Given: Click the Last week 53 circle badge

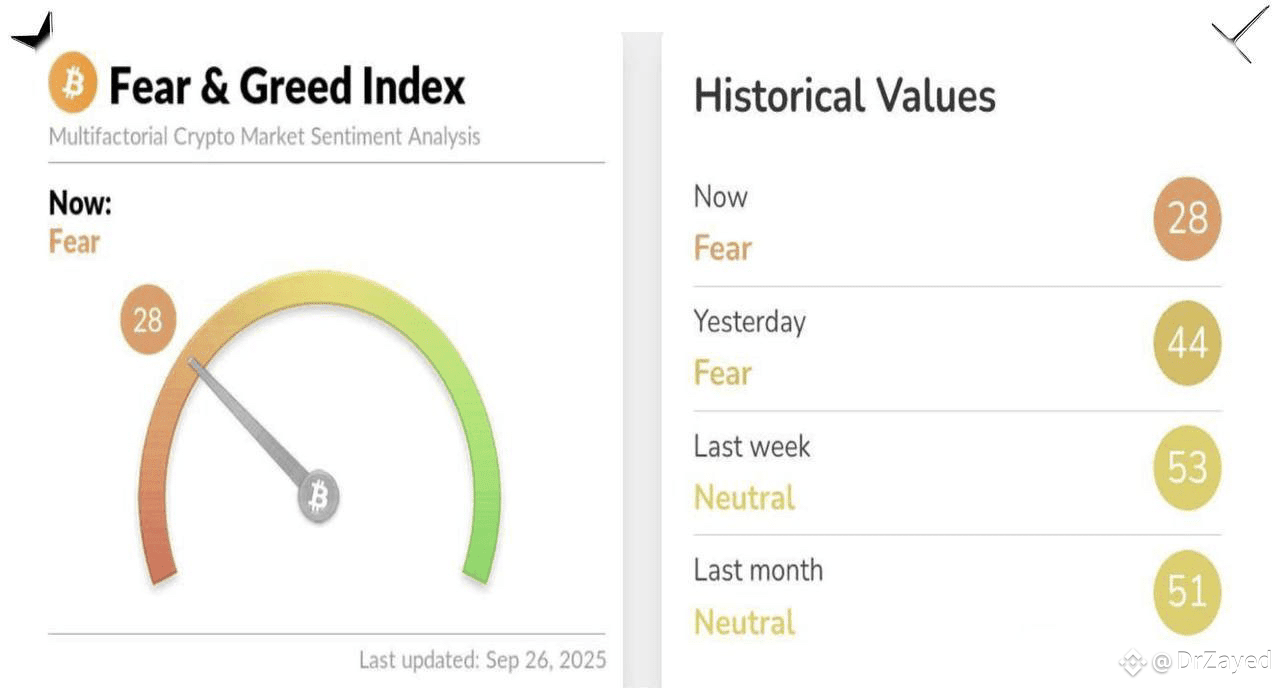Looking at the screenshot, I should coord(1187,468).
